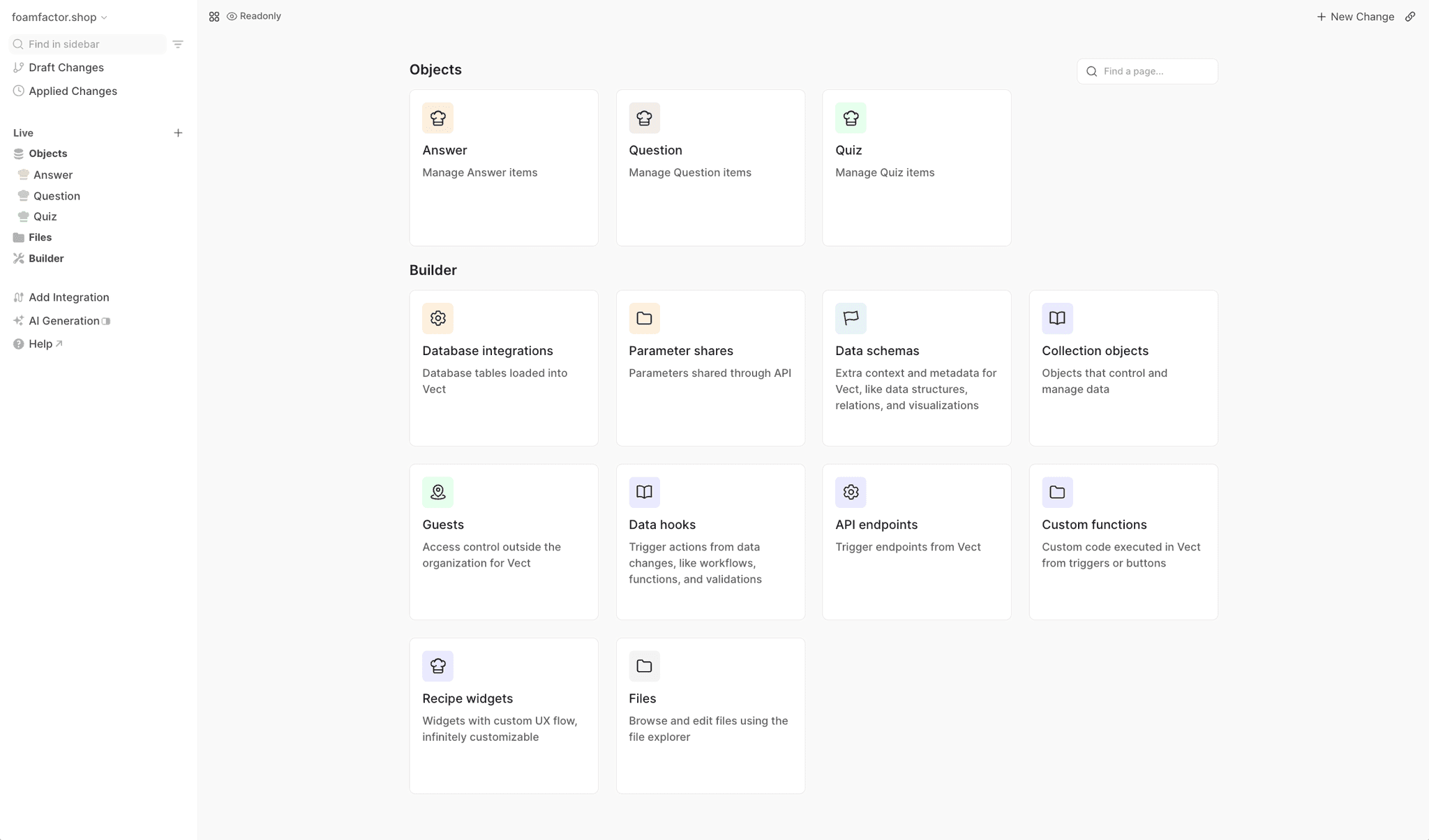Select the Database integrations gear icon

tap(437, 318)
